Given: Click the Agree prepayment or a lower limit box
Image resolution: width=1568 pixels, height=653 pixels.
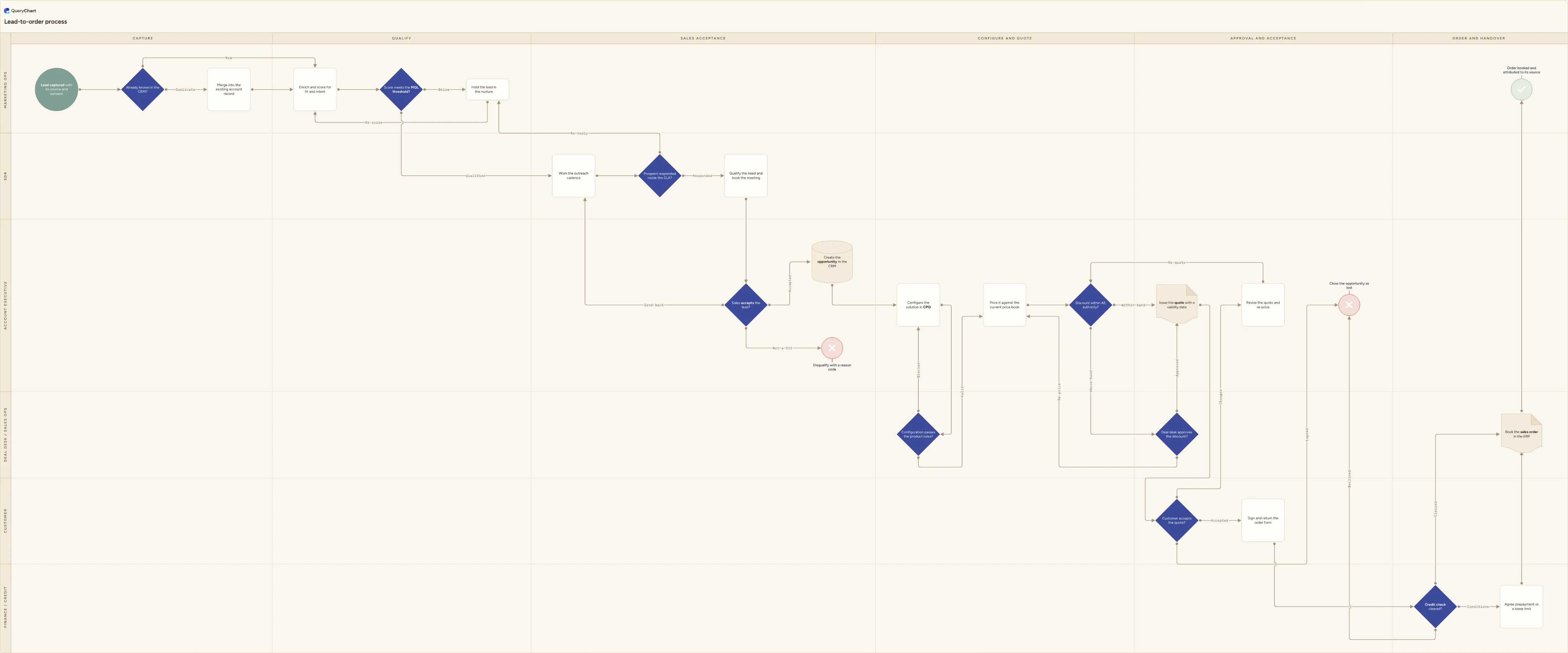Looking at the screenshot, I should (x=1521, y=607).
